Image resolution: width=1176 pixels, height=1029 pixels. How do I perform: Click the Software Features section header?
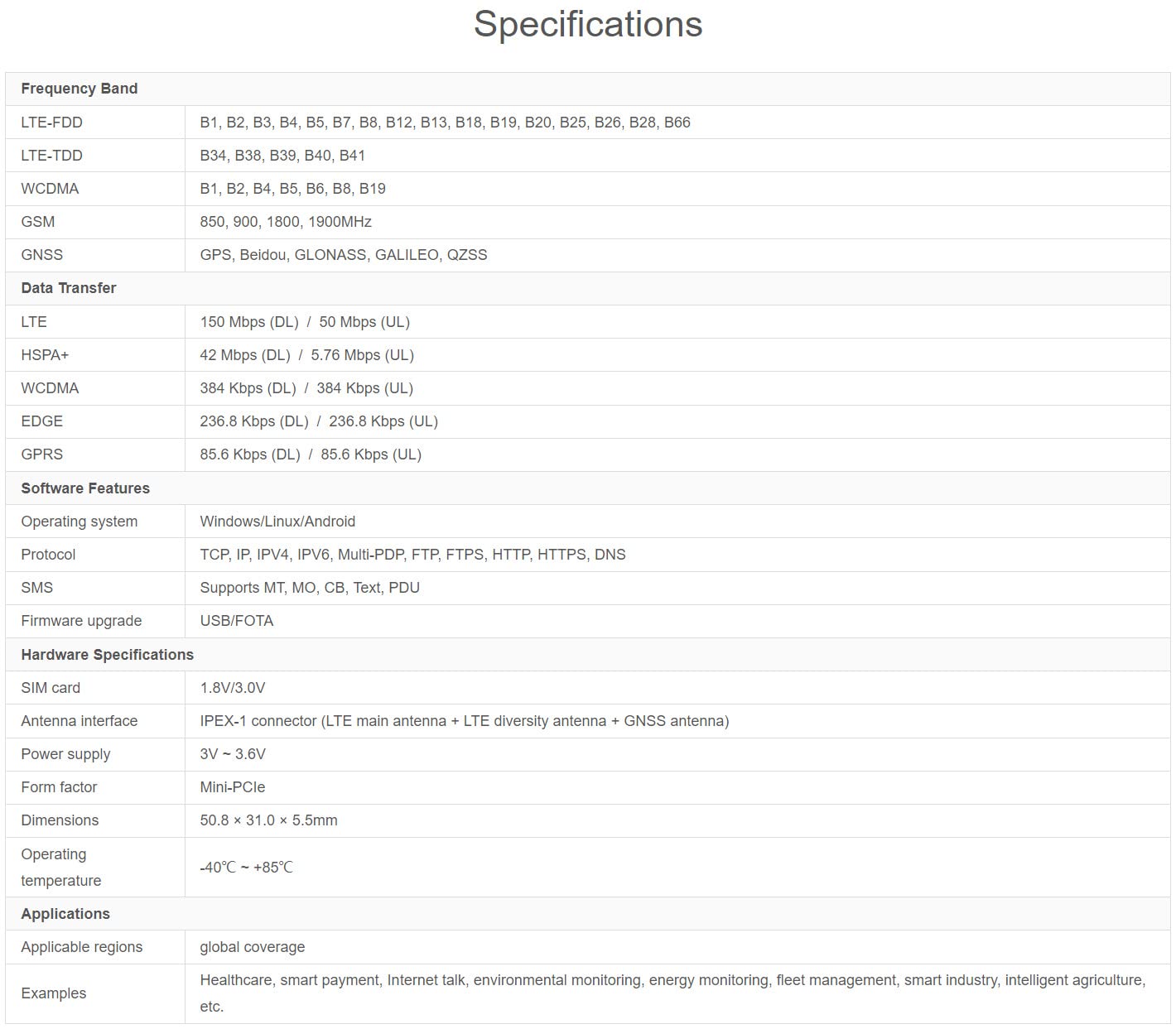(x=85, y=488)
